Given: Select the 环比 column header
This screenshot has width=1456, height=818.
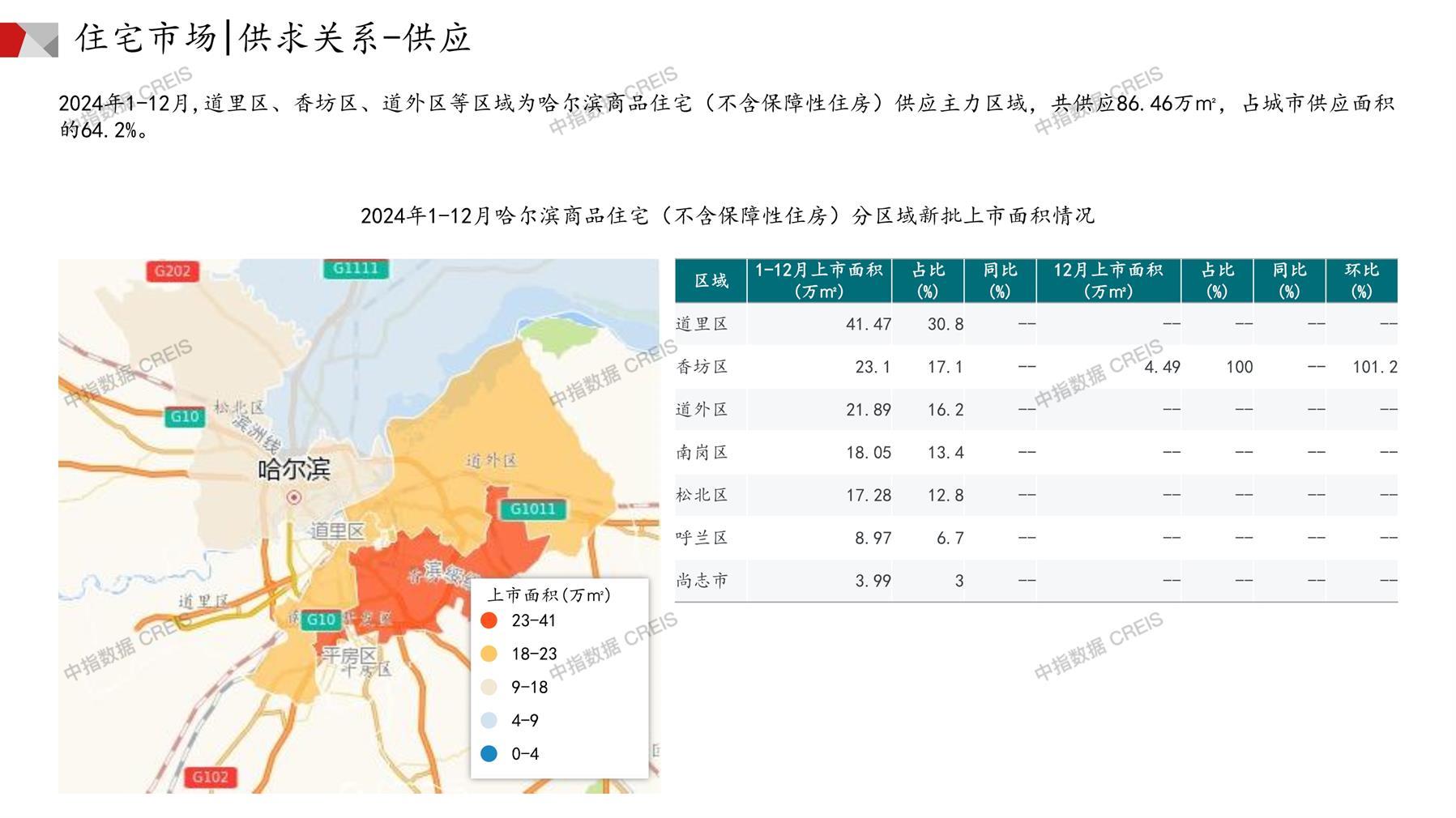Looking at the screenshot, I should [x=1361, y=280].
